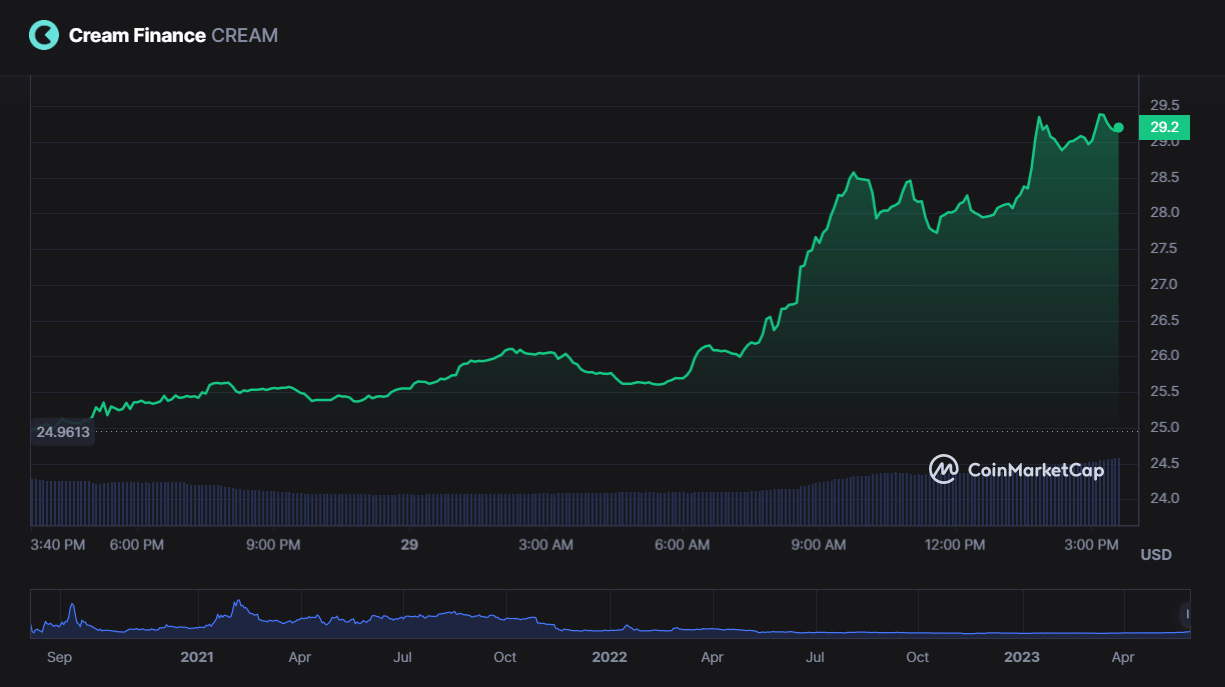Click the 28.0 price axis label
The height and width of the screenshot is (687, 1225).
tap(1164, 212)
